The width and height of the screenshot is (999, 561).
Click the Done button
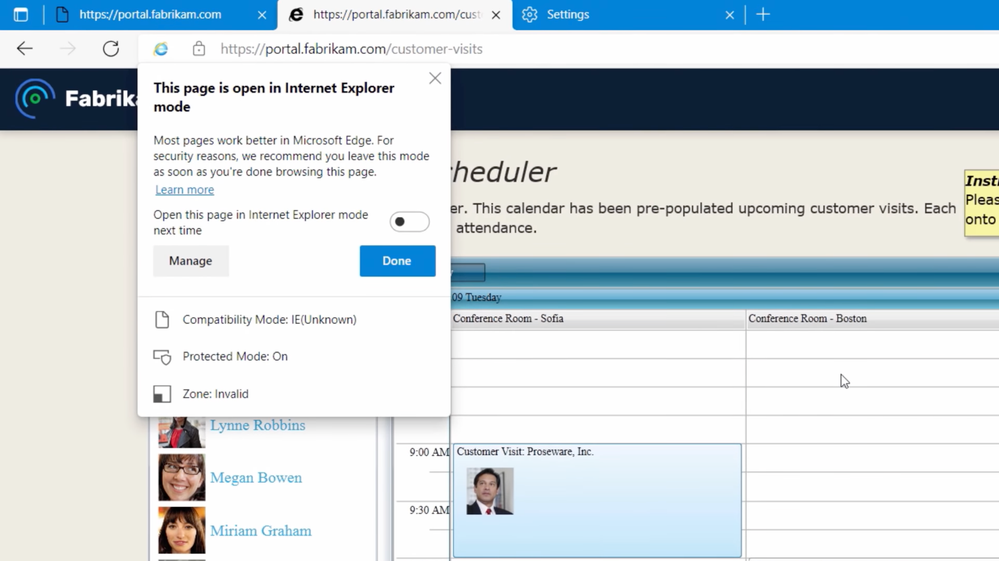(x=397, y=261)
